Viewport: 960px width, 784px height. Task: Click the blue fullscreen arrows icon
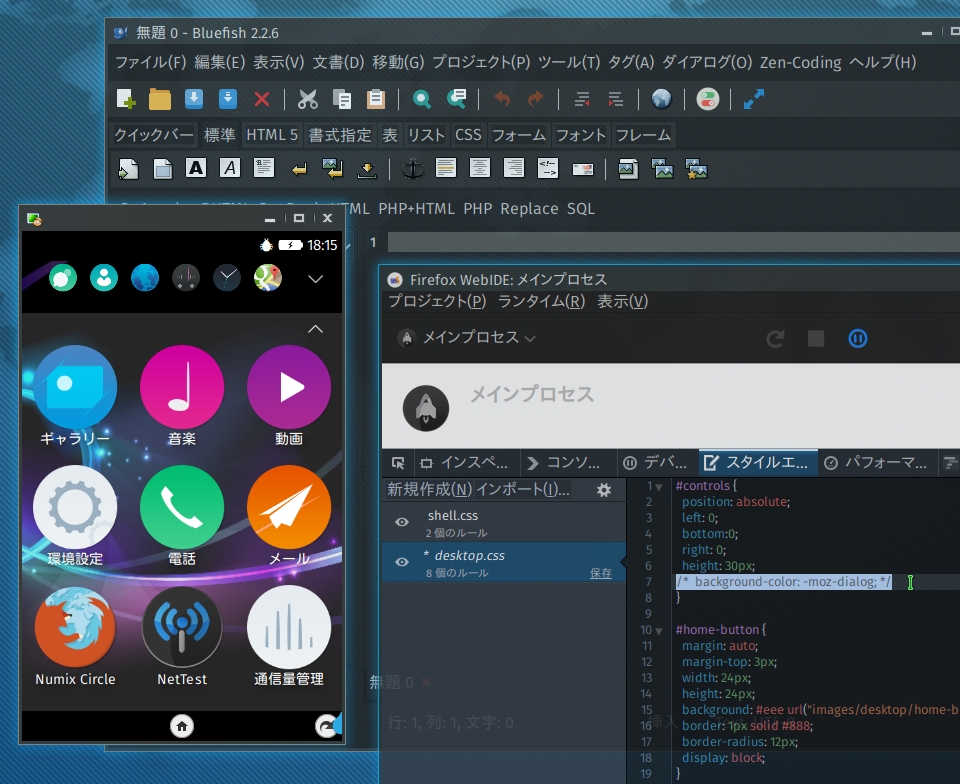click(x=754, y=99)
